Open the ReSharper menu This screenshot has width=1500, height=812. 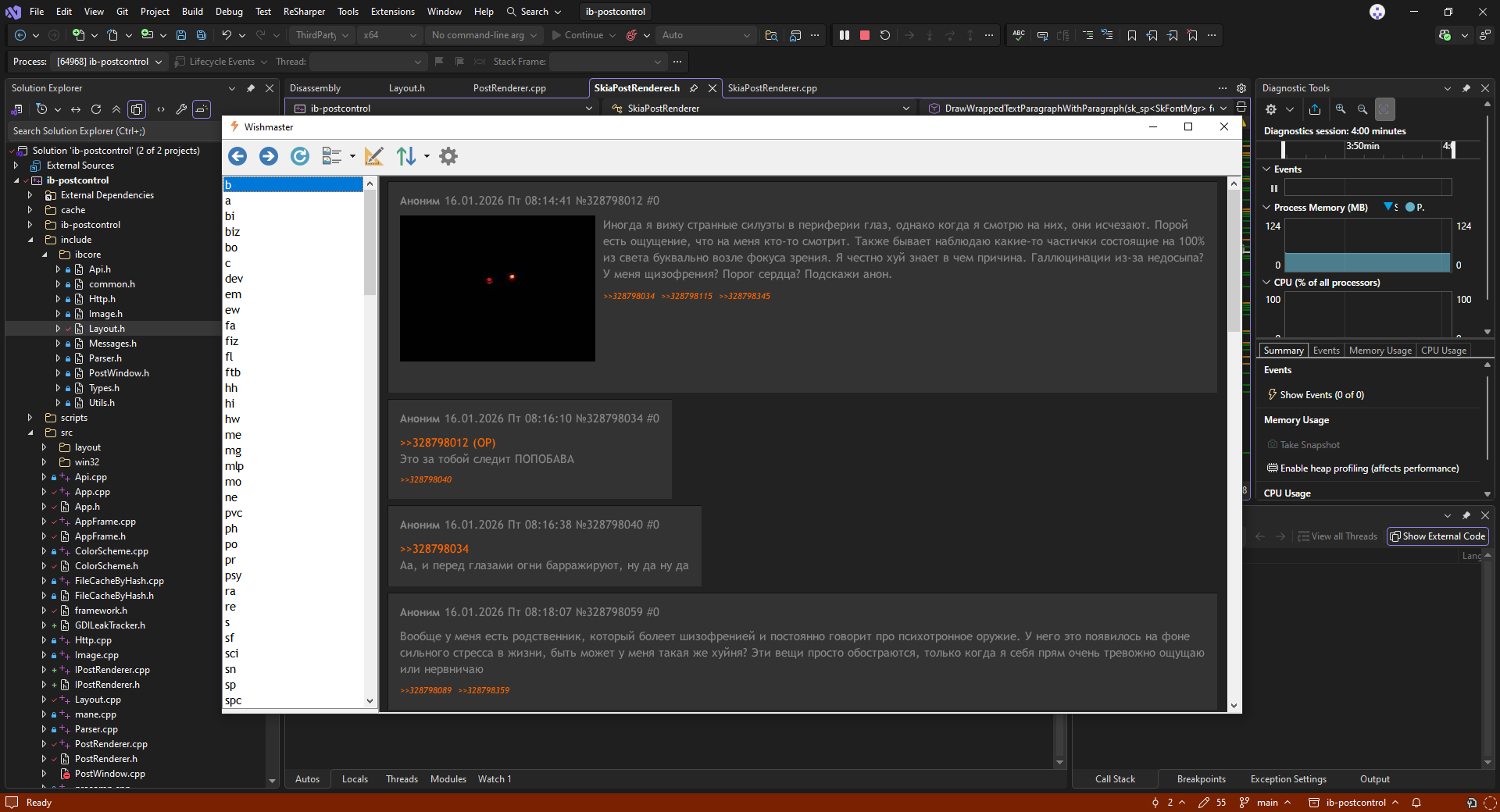pos(304,12)
